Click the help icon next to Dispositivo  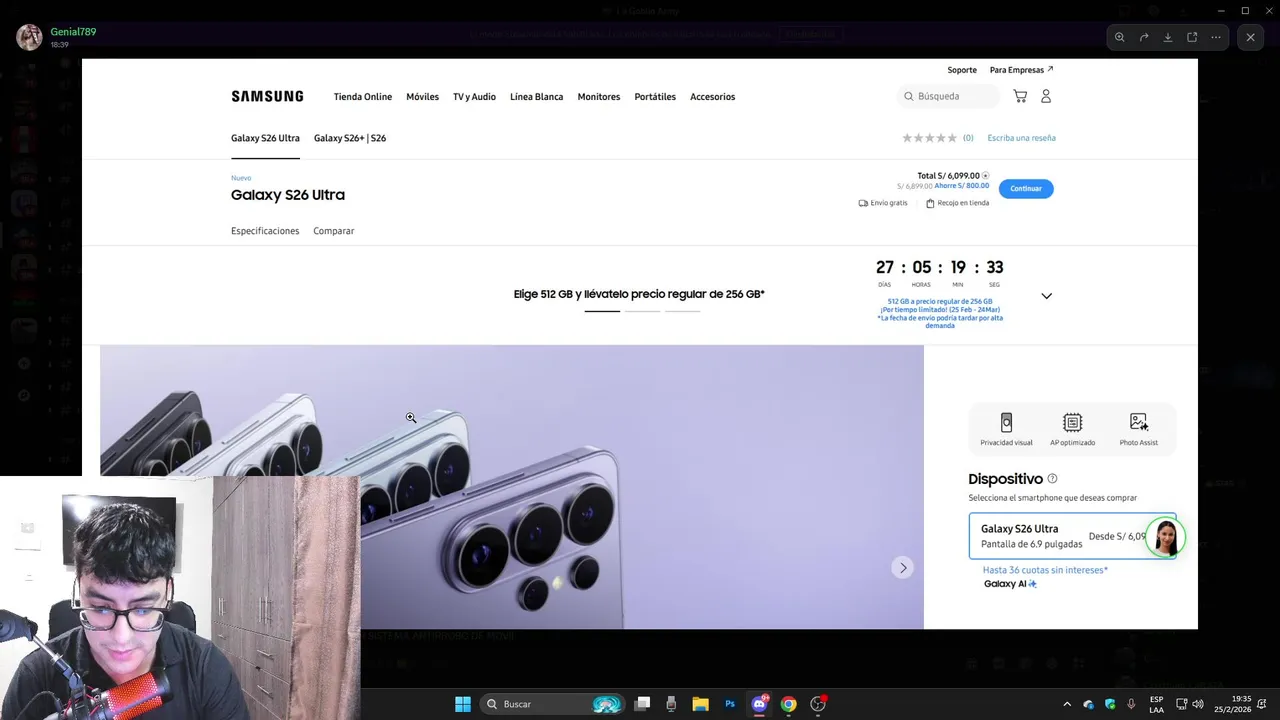[1052, 479]
